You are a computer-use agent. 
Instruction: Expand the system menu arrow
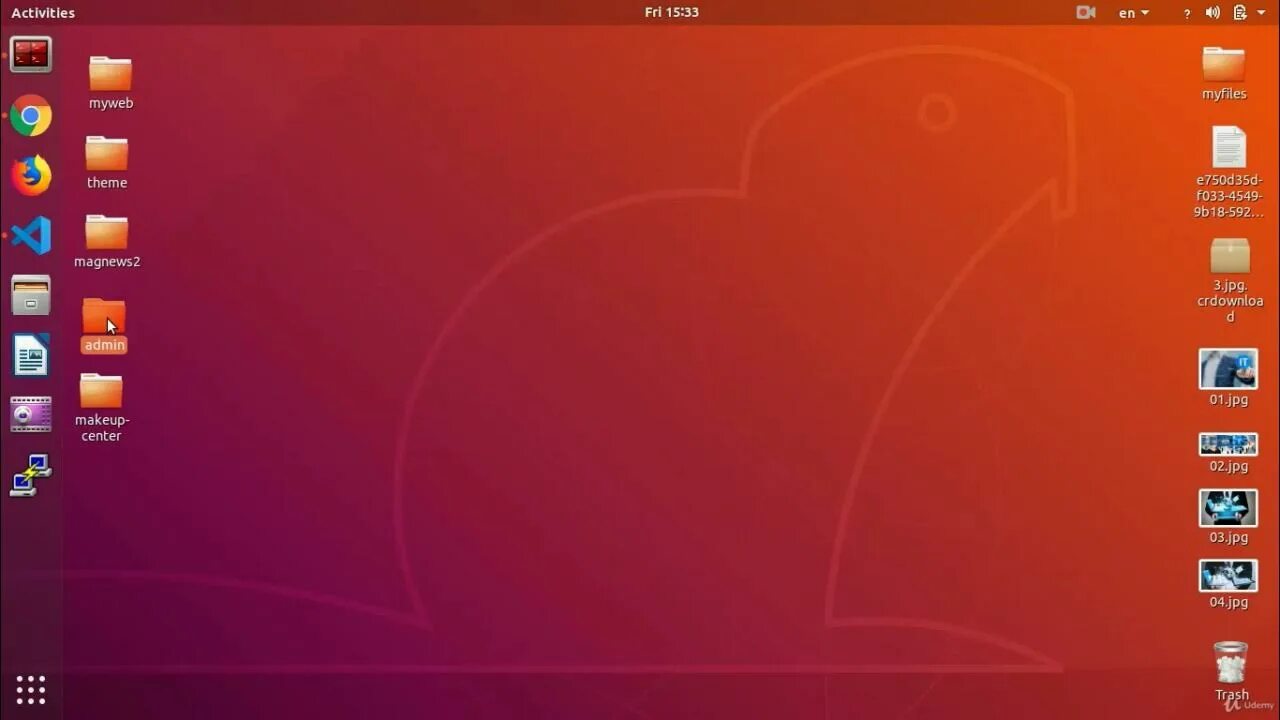tap(1261, 13)
